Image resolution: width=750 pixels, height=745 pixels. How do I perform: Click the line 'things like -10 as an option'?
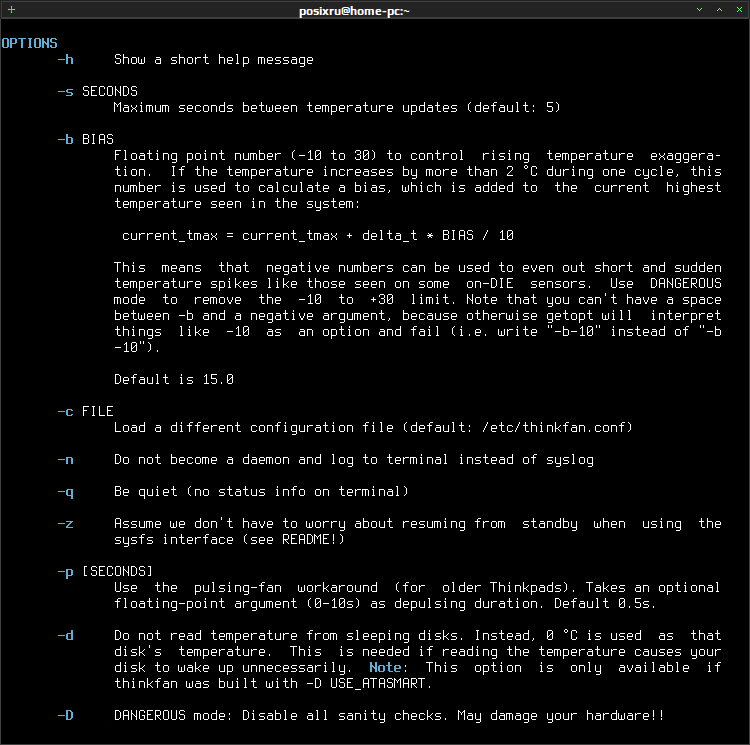coord(417,331)
